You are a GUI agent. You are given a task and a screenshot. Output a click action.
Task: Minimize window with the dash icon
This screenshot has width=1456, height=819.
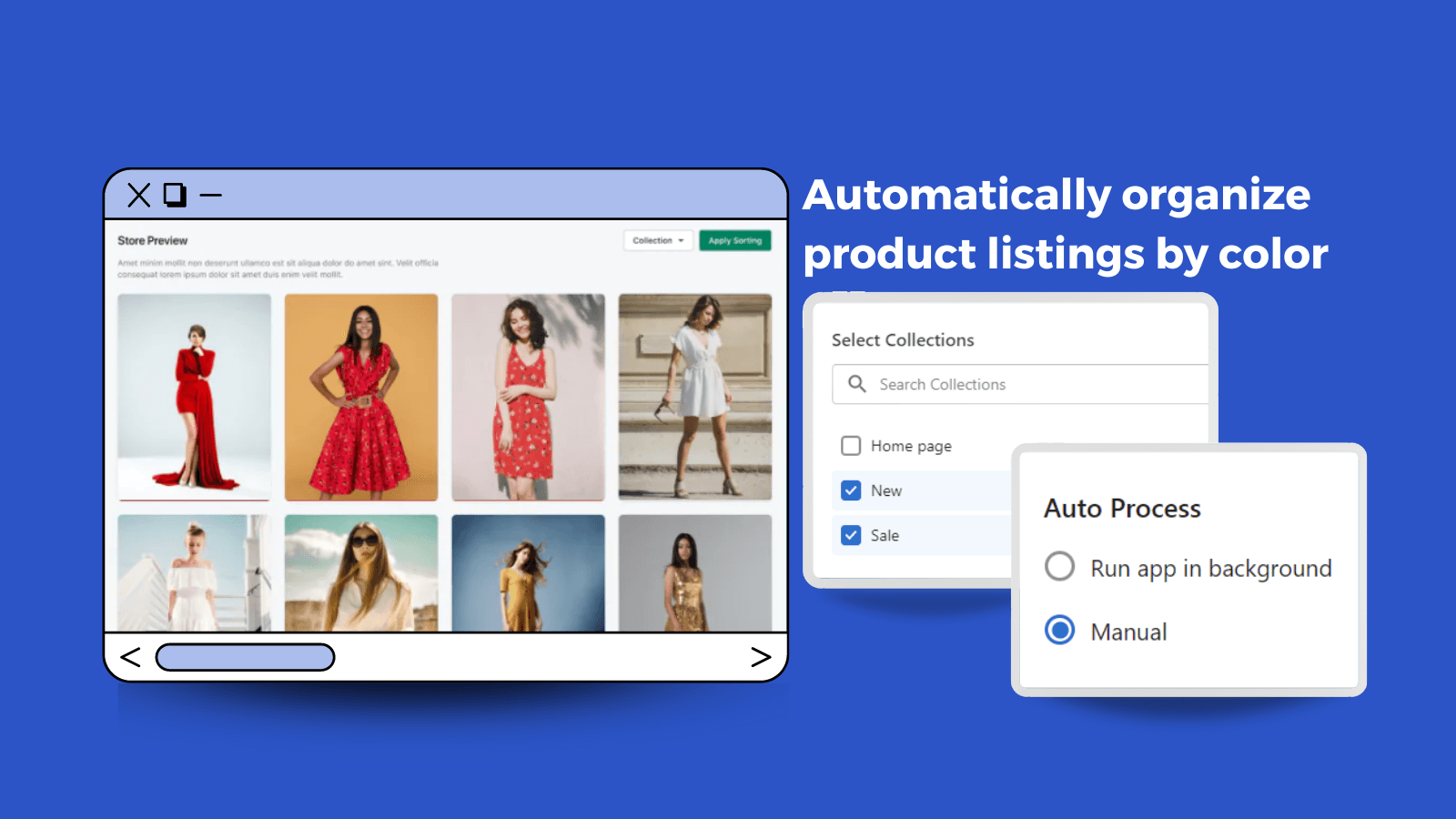(x=211, y=195)
